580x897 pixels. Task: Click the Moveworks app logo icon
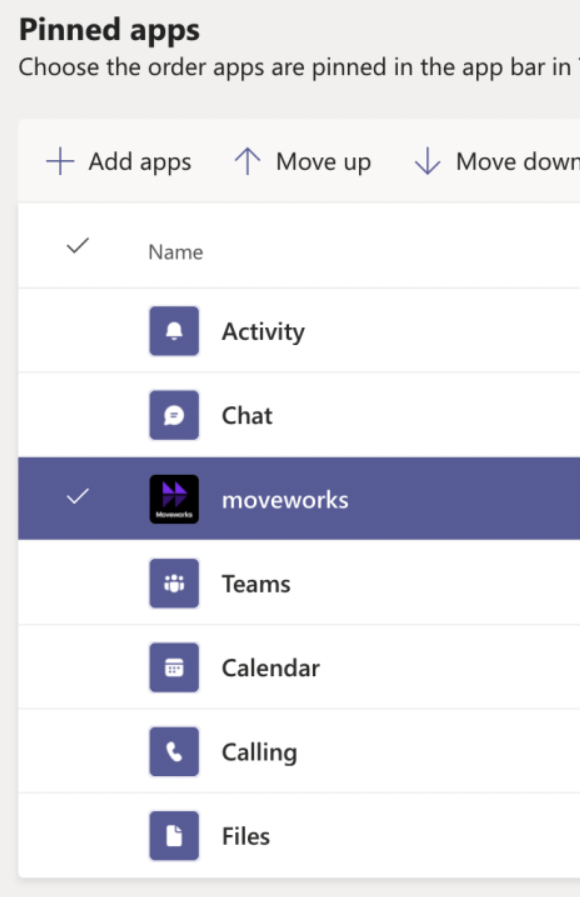coord(174,499)
